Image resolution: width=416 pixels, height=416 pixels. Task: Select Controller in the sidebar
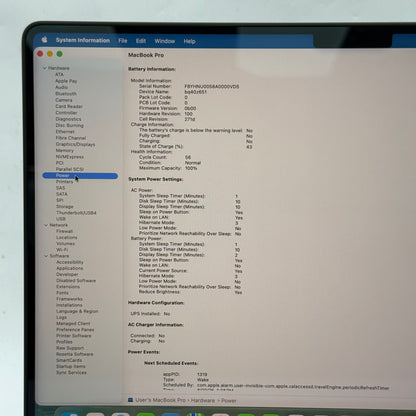coord(66,112)
